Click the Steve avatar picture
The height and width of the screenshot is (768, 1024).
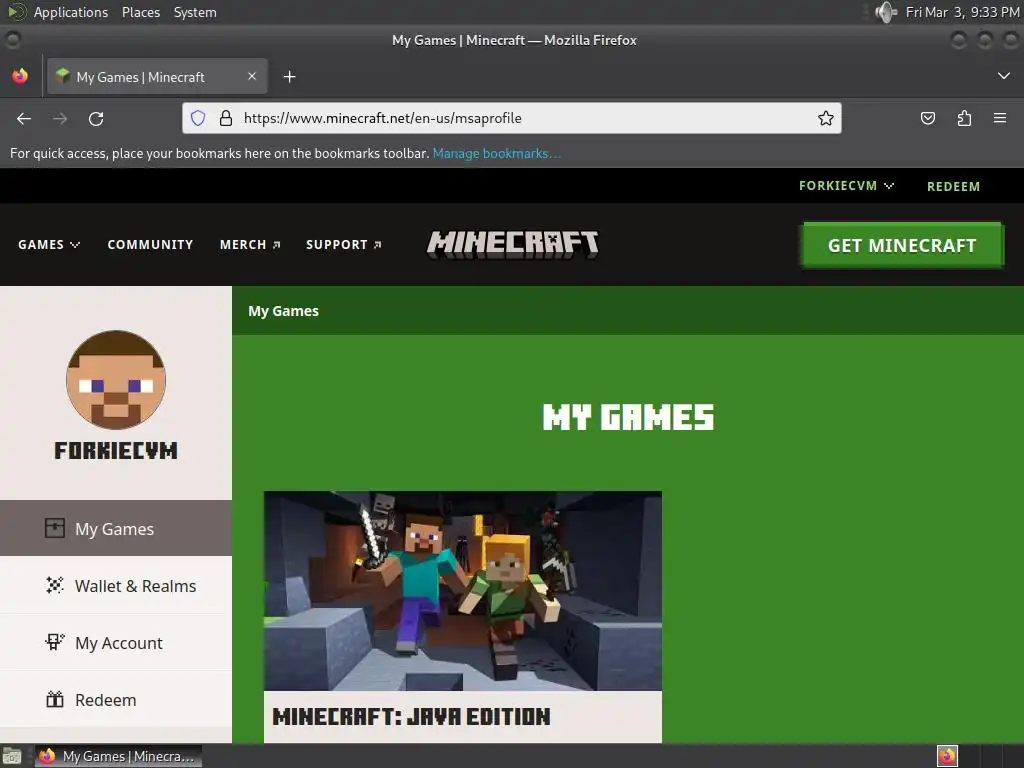[116, 379]
